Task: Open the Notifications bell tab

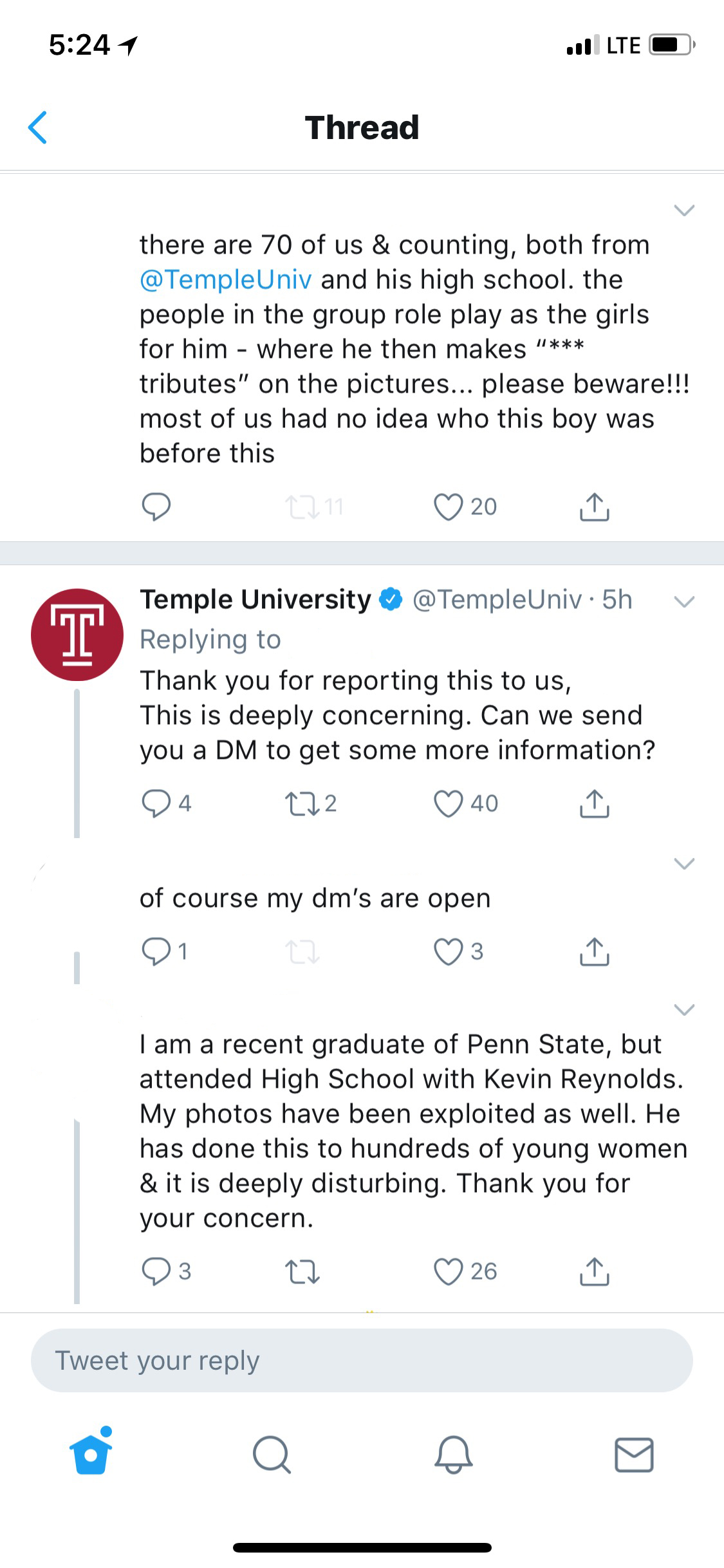Action: [453, 1454]
